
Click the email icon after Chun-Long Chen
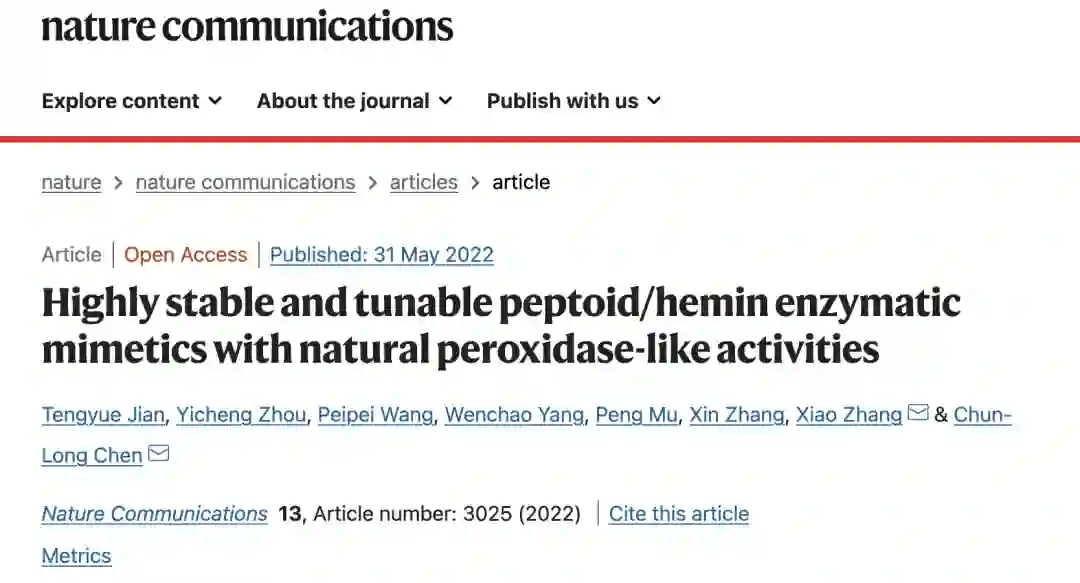pos(158,454)
